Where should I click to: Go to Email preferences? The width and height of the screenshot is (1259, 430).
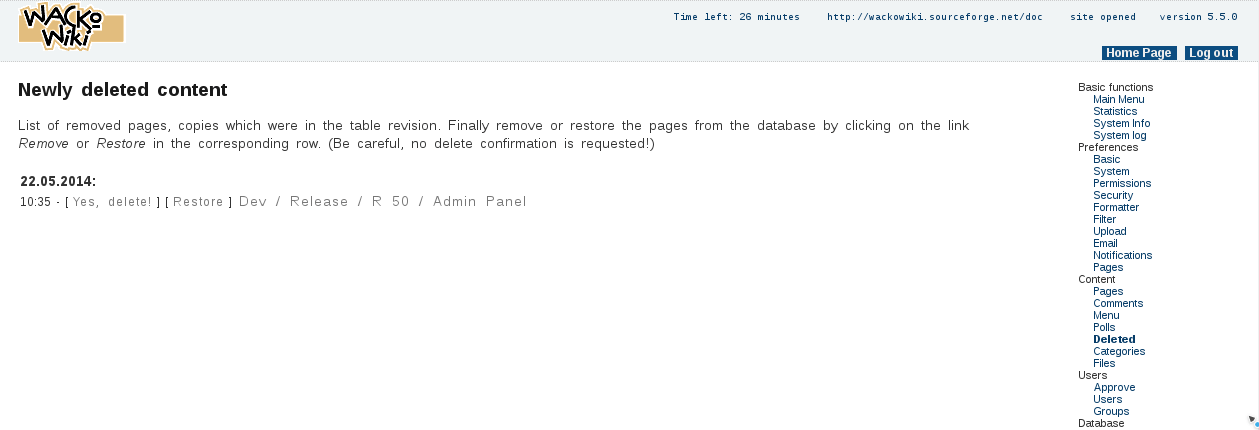[x=1105, y=243]
